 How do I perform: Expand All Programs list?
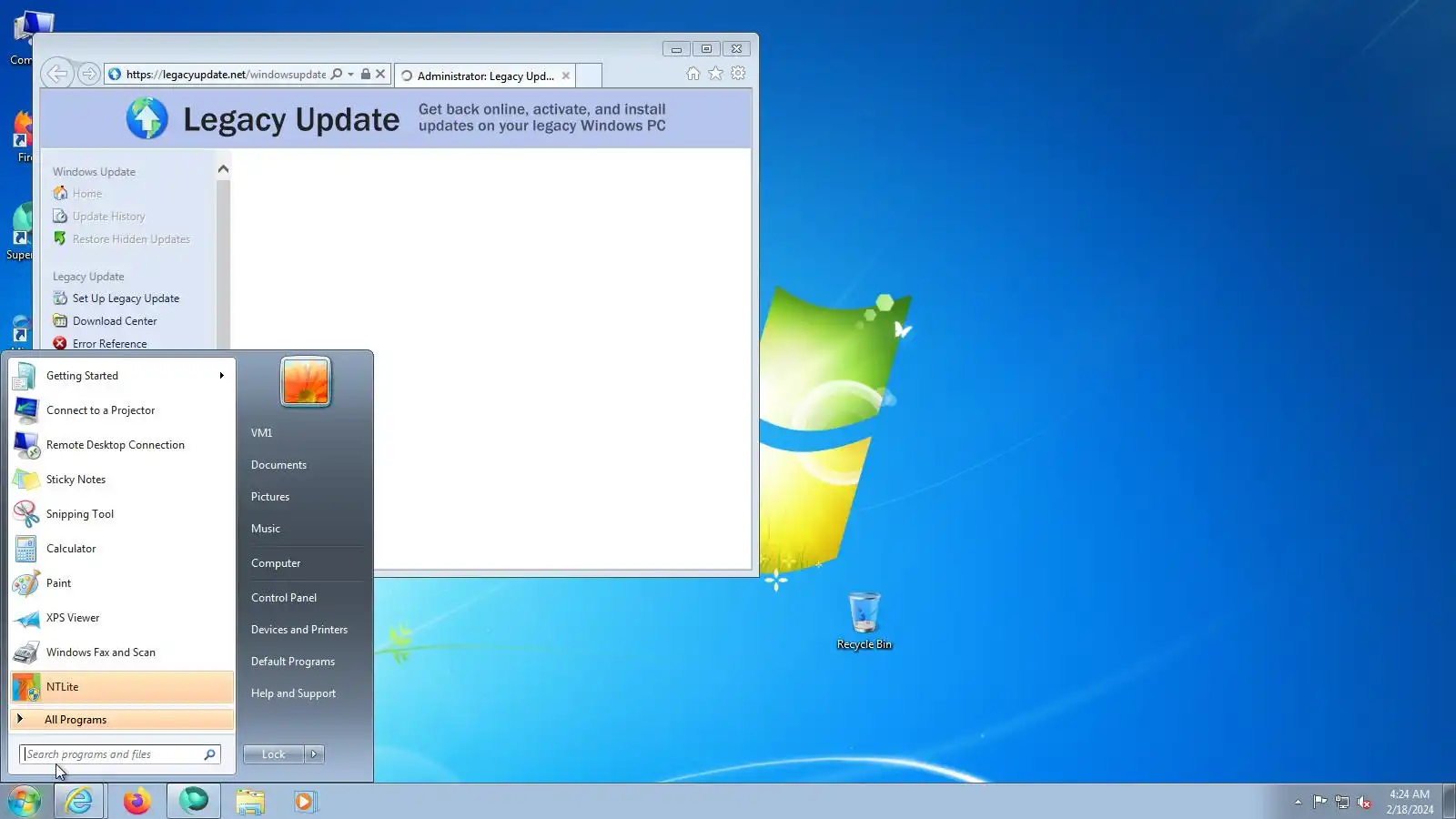coord(123,720)
